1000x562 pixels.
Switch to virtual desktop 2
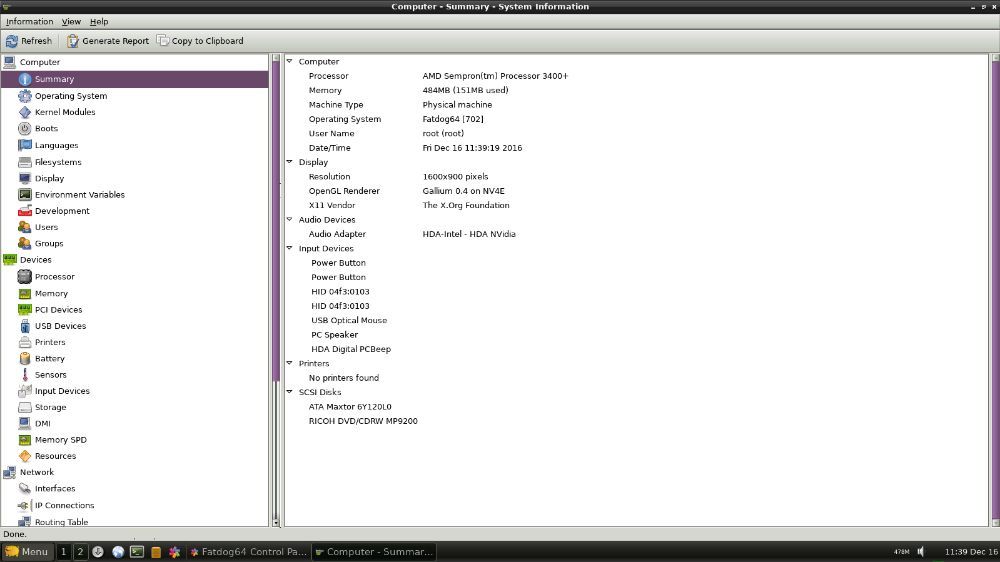point(80,552)
